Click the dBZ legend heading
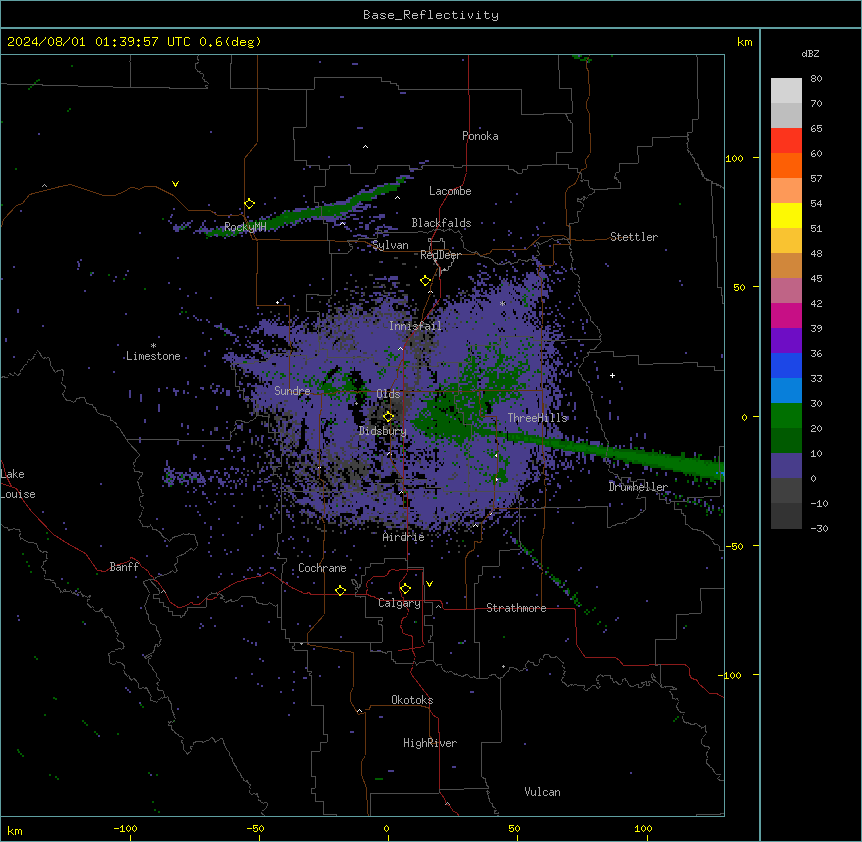This screenshot has width=862, height=842. pyautogui.click(x=810, y=53)
